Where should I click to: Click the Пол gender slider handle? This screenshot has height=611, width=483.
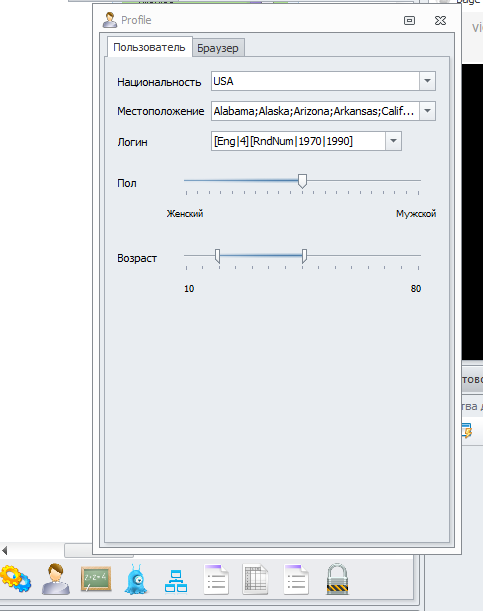[x=302, y=181]
